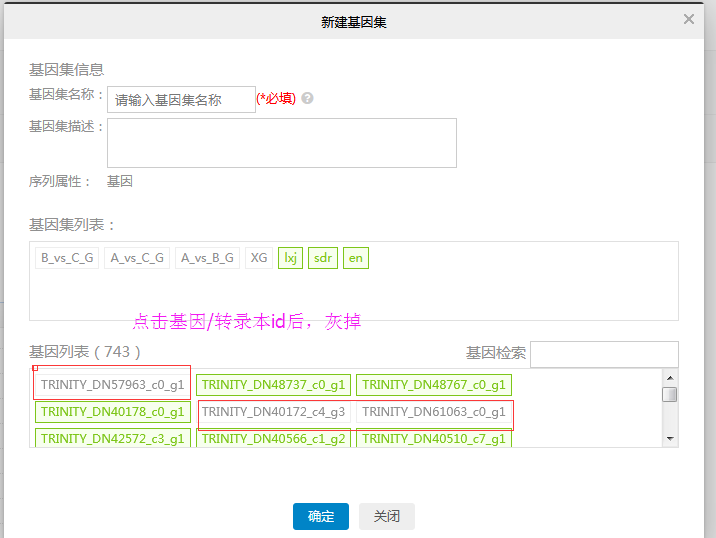Screen dimensions: 716x538
Task: Toggle gene TRINITY_DN40178_c0_g1
Action: pyautogui.click(x=113, y=412)
